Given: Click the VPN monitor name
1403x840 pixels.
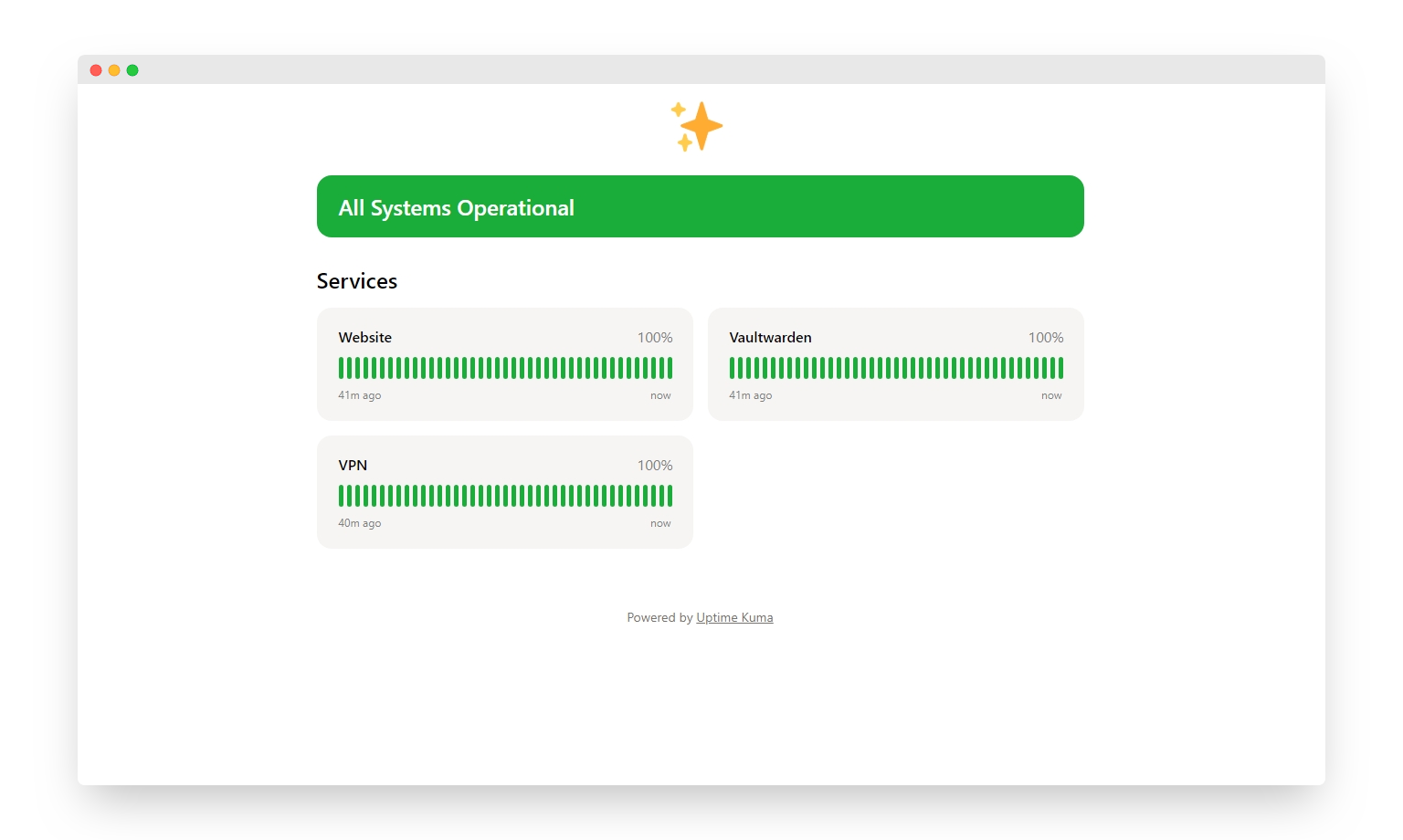Looking at the screenshot, I should pos(353,466).
